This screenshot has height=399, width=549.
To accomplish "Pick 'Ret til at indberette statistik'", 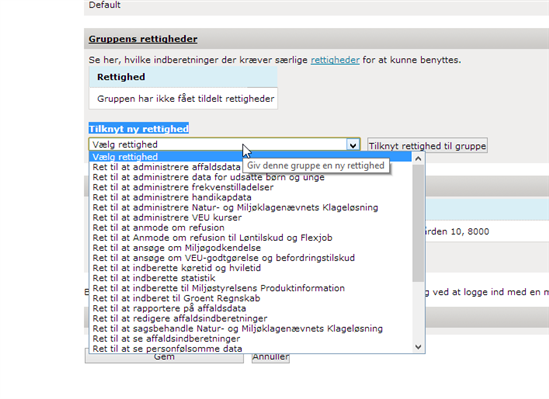I will pos(251,278).
